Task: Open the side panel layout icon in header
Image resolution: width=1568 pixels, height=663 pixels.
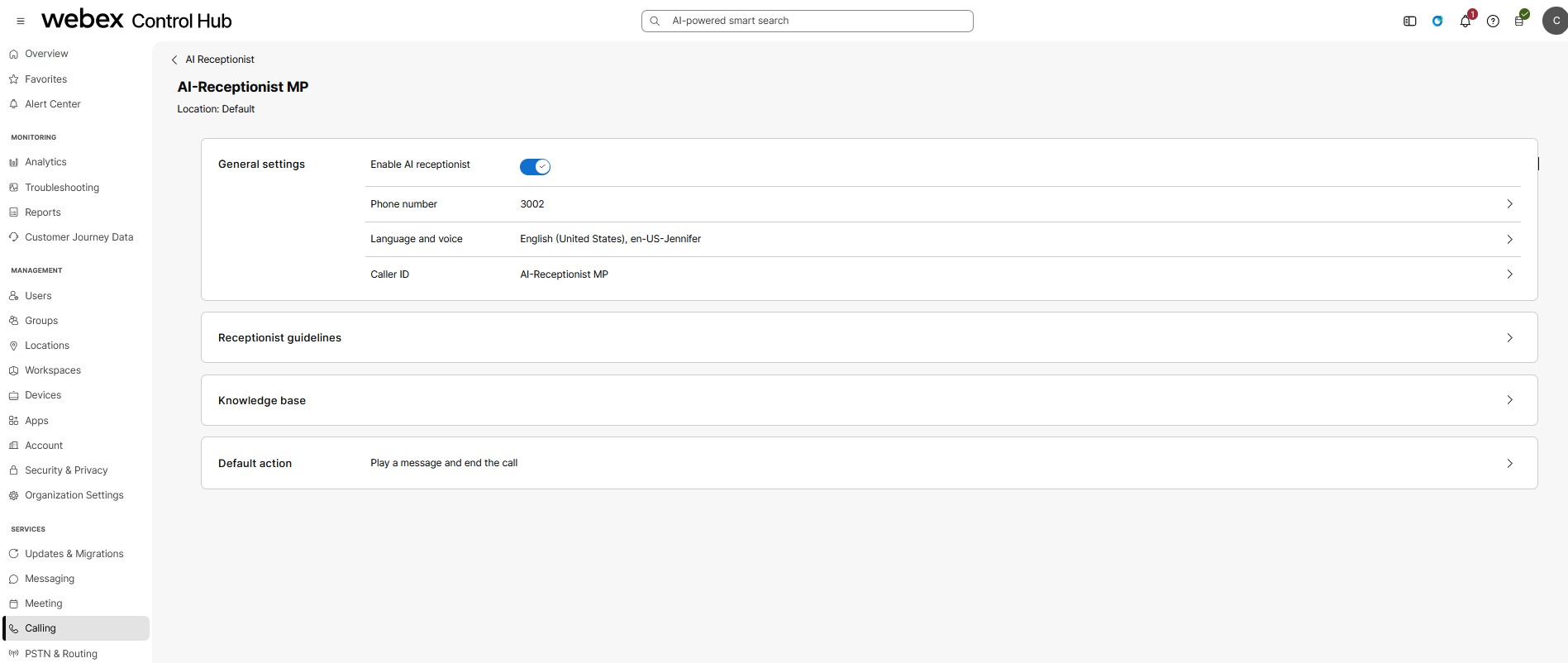Action: tap(1410, 21)
